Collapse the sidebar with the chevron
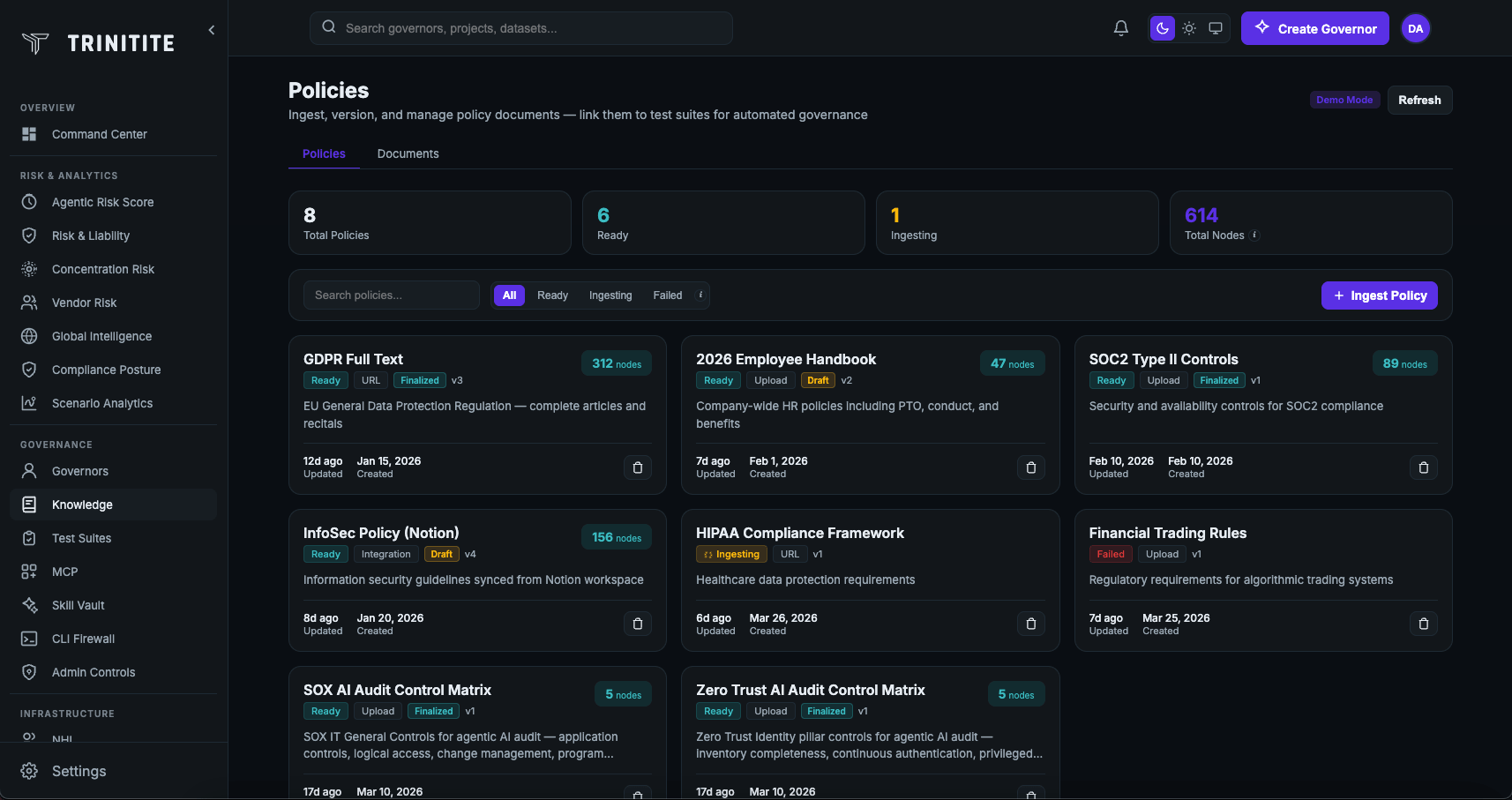This screenshot has width=1512, height=800. [x=211, y=30]
